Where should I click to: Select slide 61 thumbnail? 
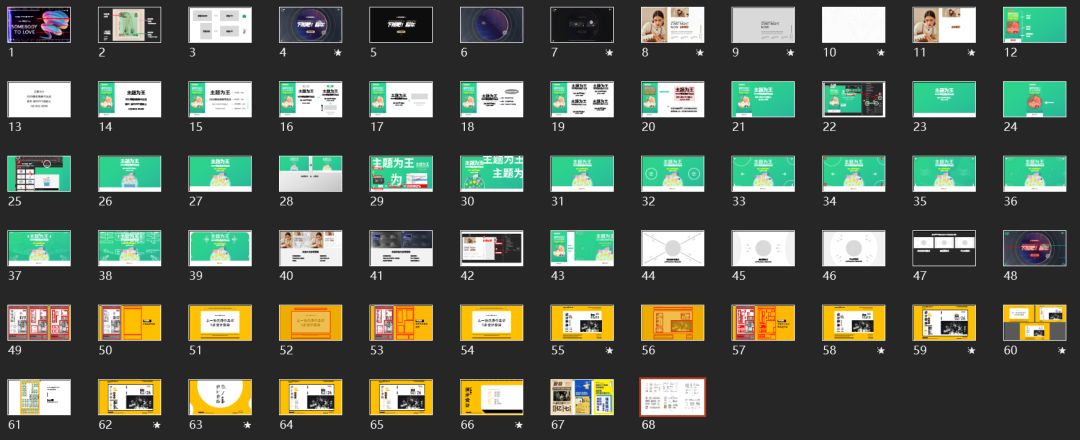[39, 397]
